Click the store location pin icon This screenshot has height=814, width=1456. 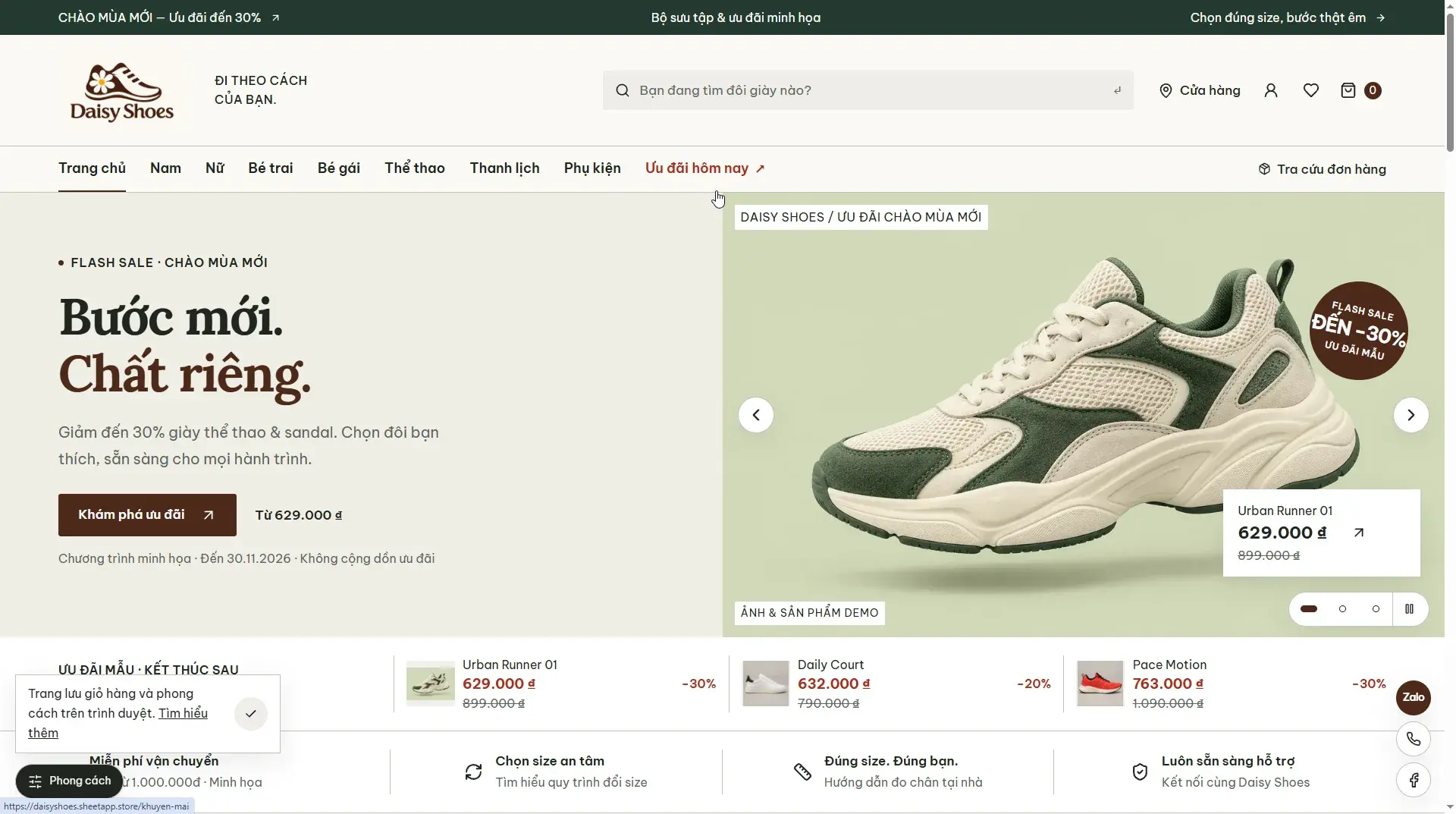[x=1166, y=91]
